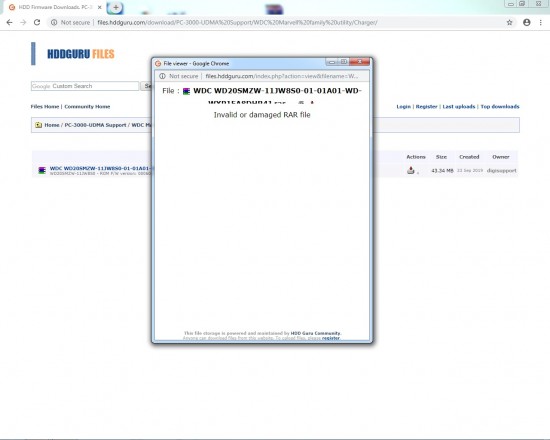The width and height of the screenshot is (550, 440).
Task: Click the Login link
Action: 403,107
